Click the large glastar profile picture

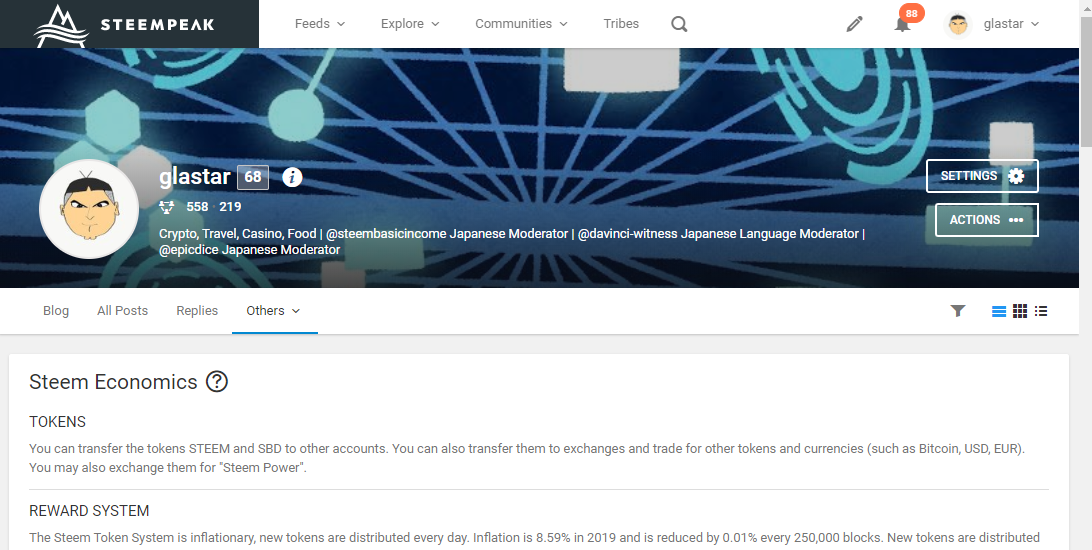(x=89, y=209)
